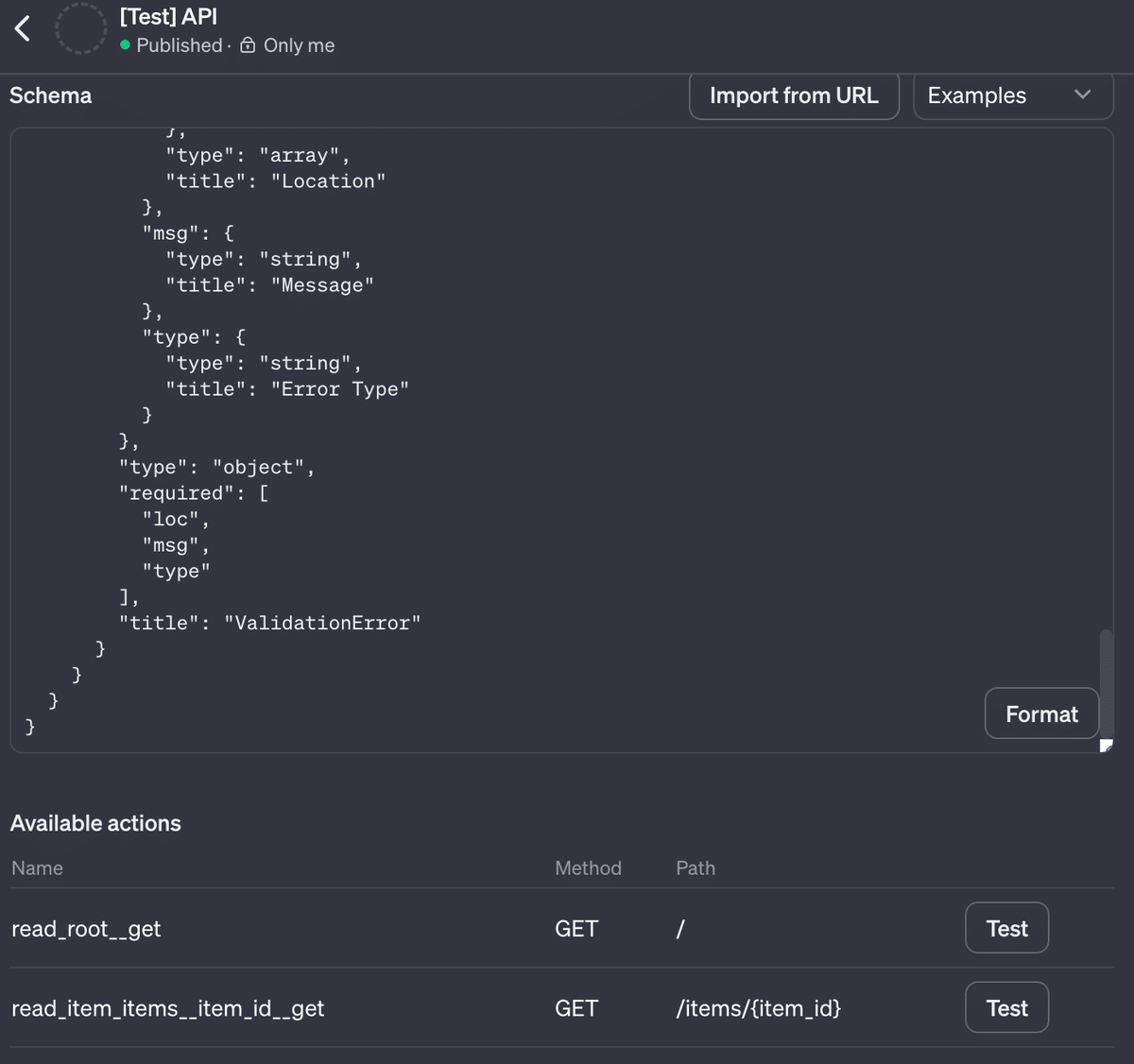
Task: Click the GET method of read_item_items row
Action: [576, 1008]
